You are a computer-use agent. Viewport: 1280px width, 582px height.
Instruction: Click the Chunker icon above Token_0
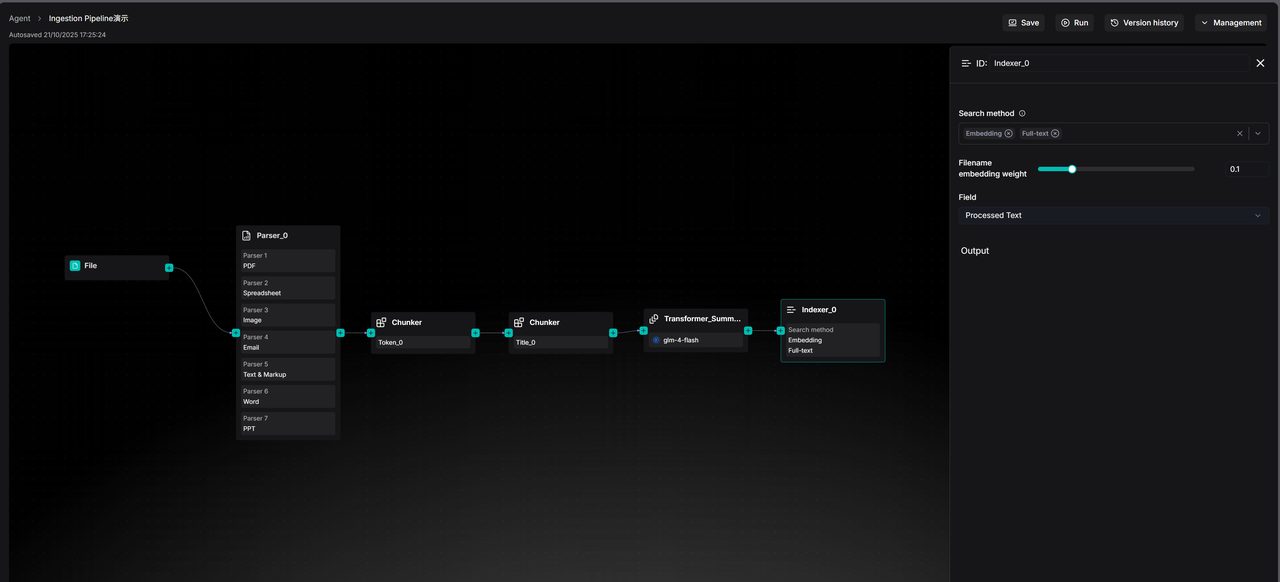click(381, 323)
